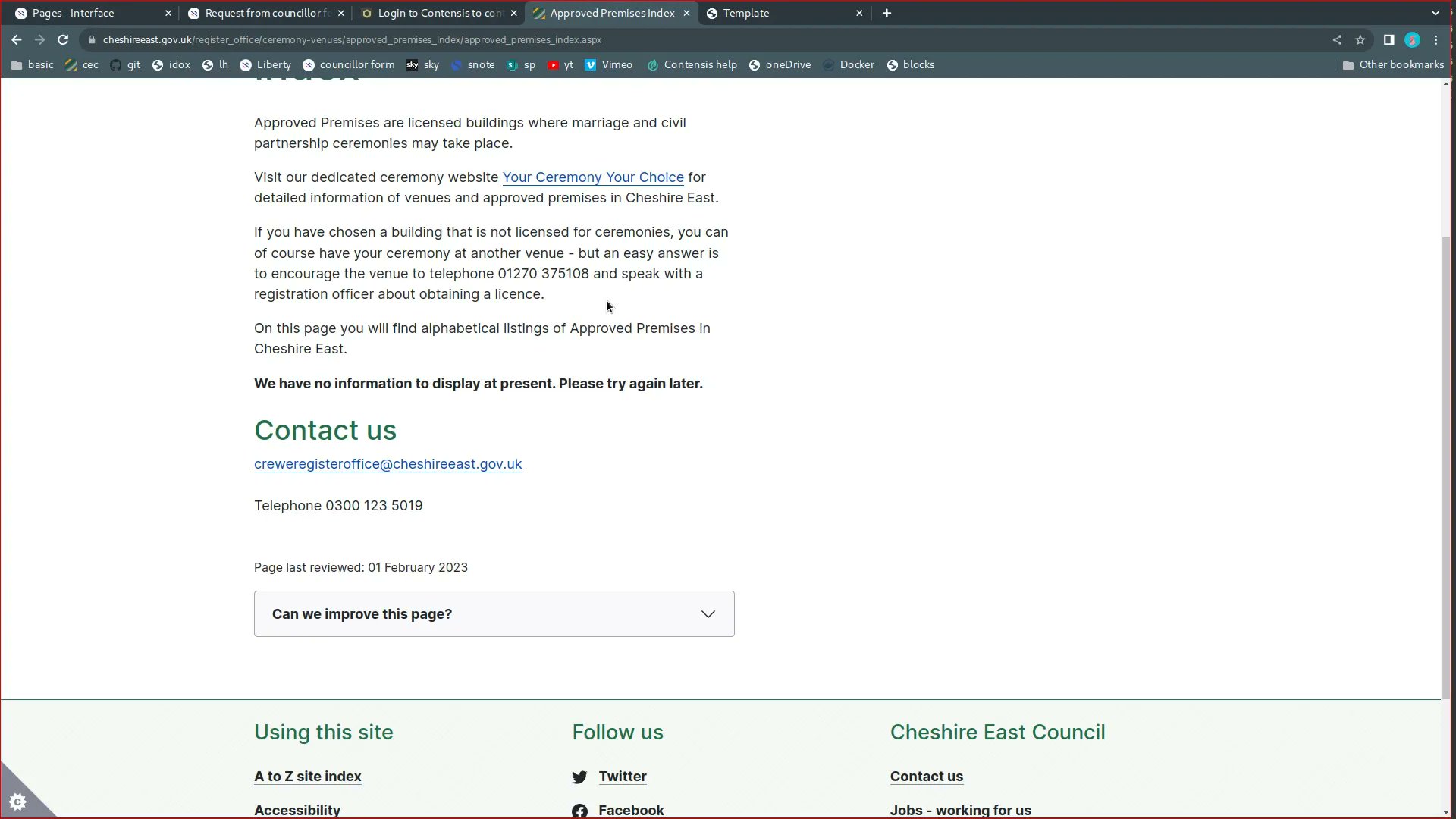This screenshot has width=1456, height=819.
Task: Click the creweregisteroffice email link
Action: (388, 464)
